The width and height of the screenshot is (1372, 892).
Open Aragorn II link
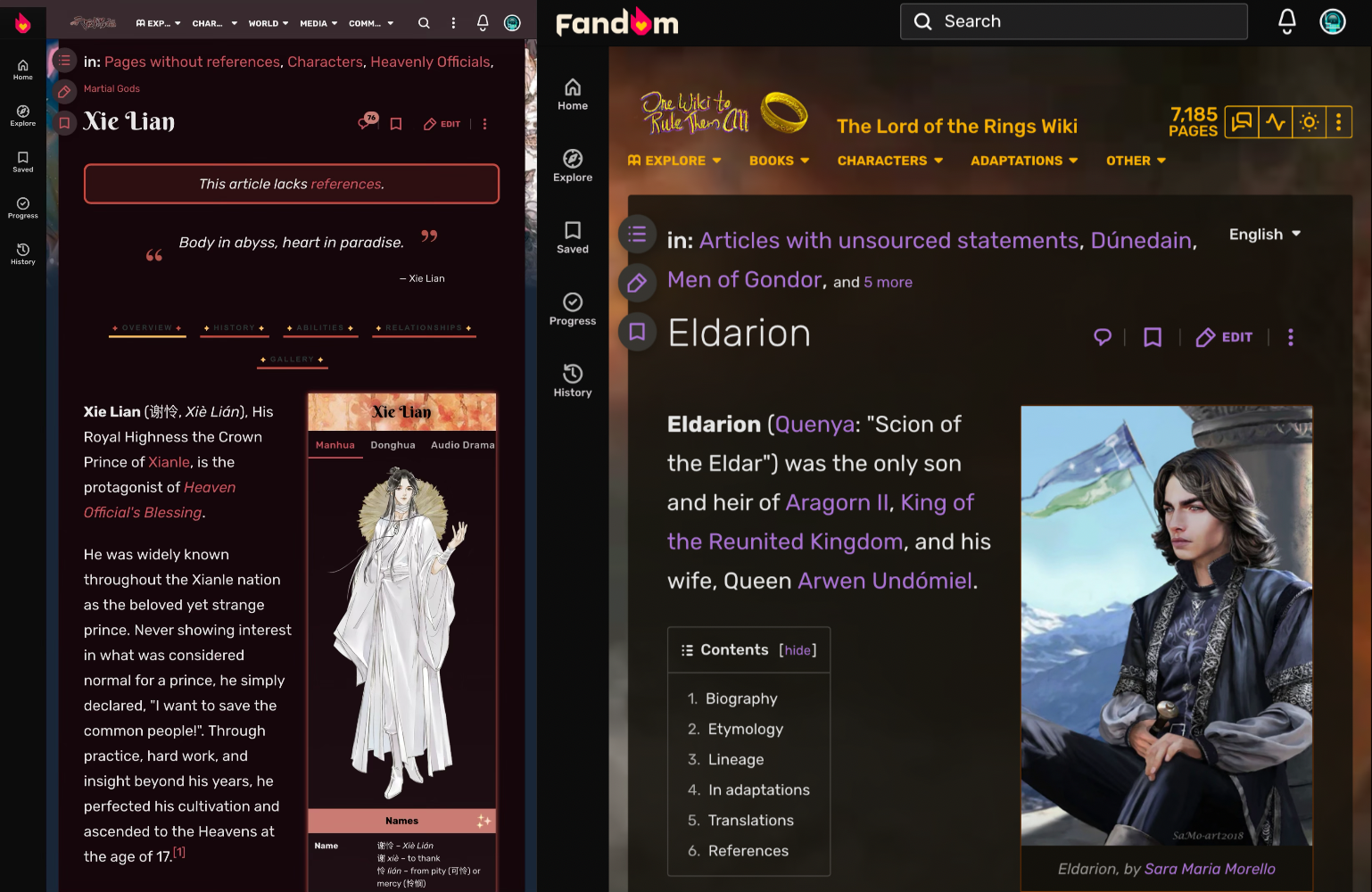click(x=838, y=503)
